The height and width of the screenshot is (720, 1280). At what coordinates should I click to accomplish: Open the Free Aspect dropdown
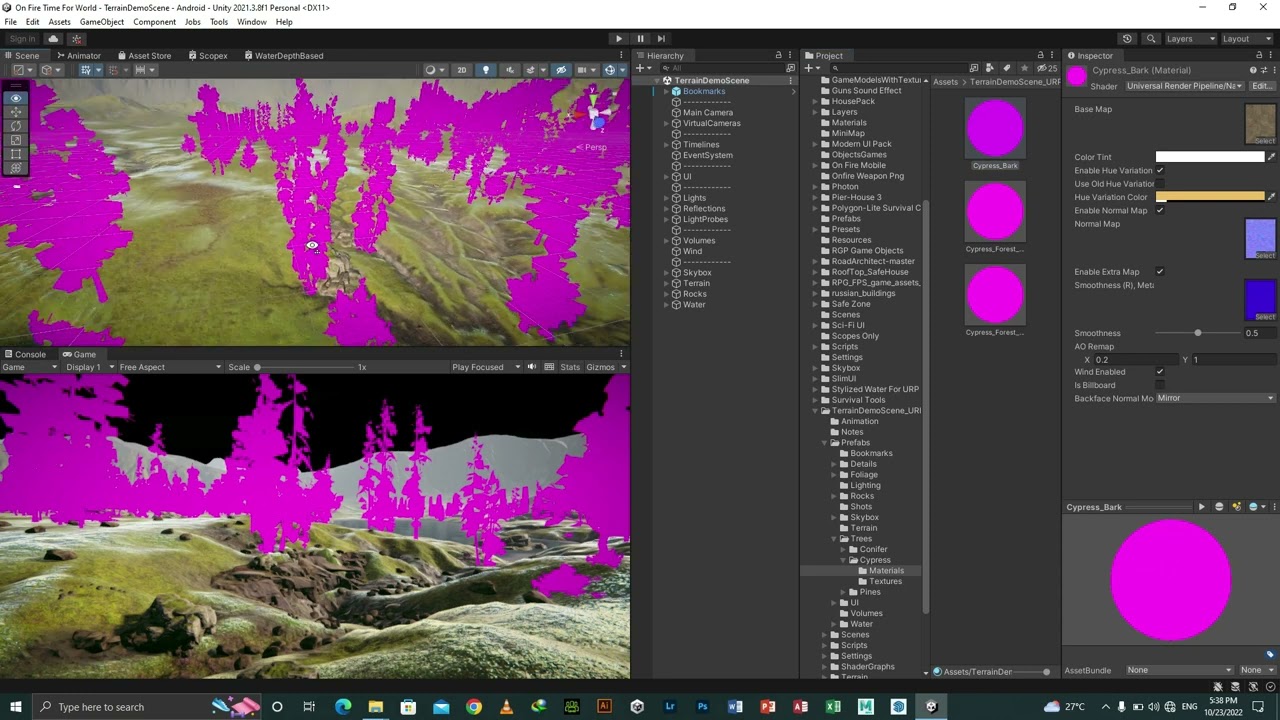170,367
